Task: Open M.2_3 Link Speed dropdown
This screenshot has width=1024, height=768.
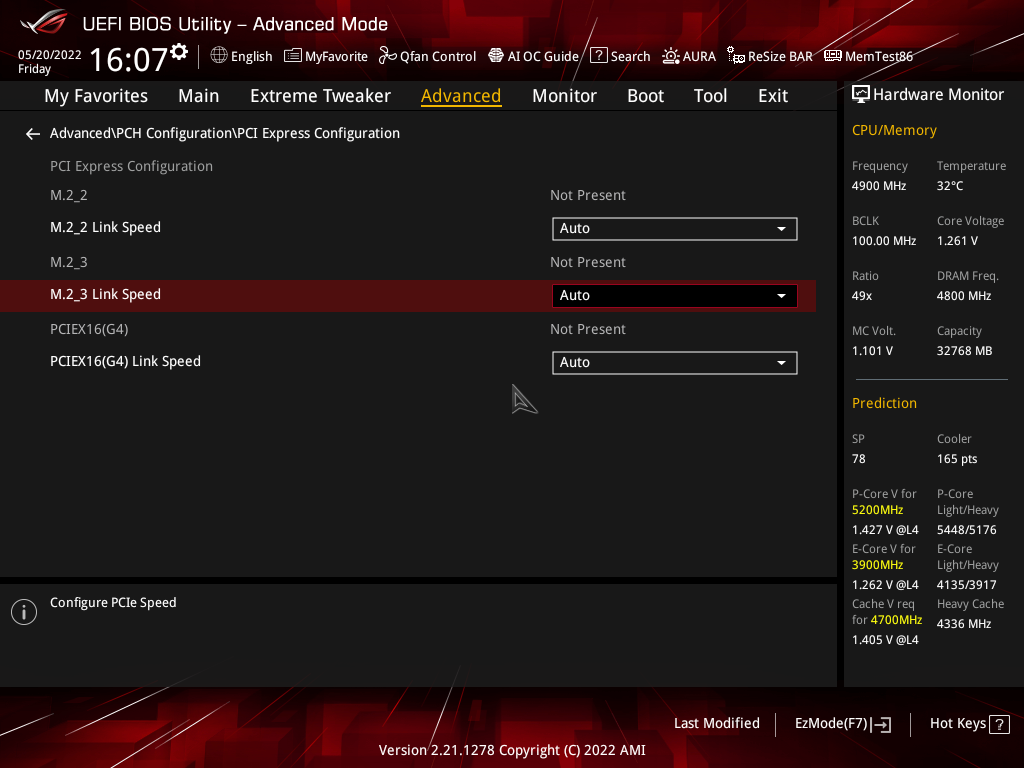Action: (x=675, y=296)
